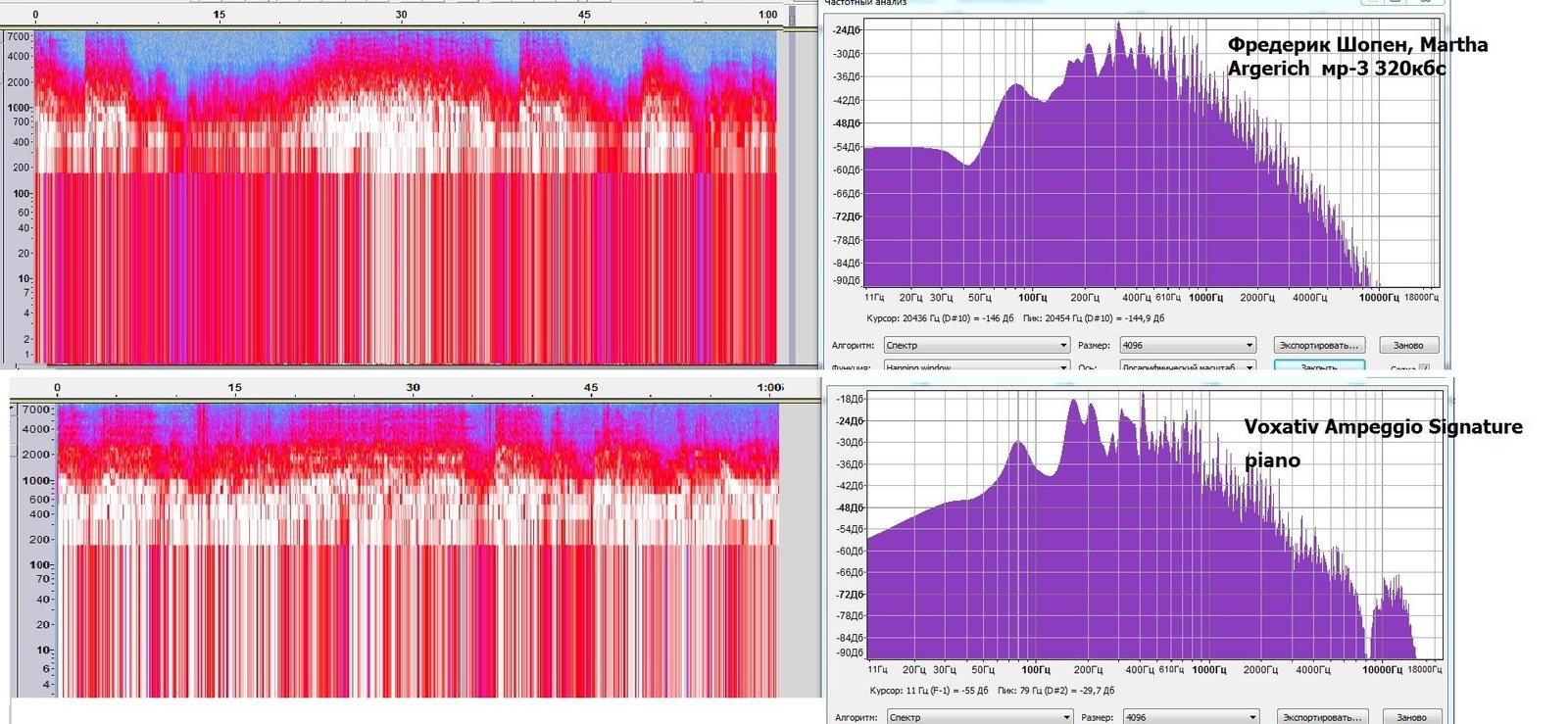This screenshot has height=724, width=1568.
Task: Click the 15 mark on the Argerich track timeline
Action: click(x=219, y=15)
